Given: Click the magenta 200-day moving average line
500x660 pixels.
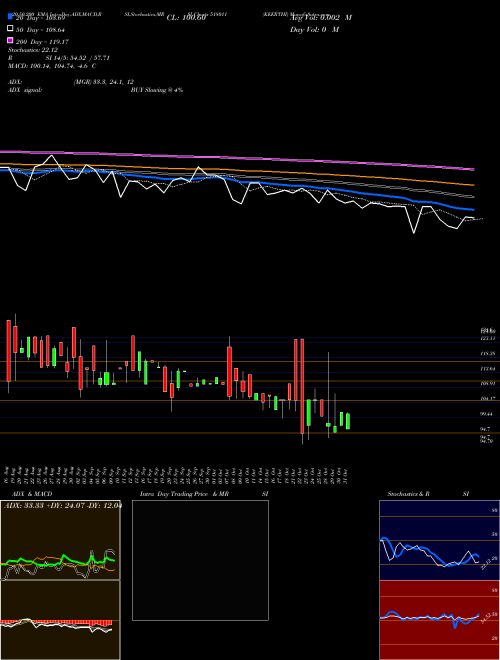Looking at the screenshot, I should pos(237,158).
